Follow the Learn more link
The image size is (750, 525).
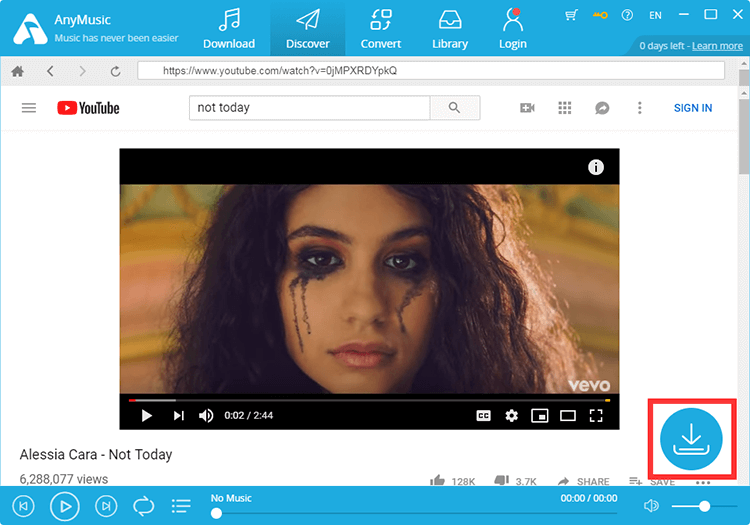click(x=717, y=46)
